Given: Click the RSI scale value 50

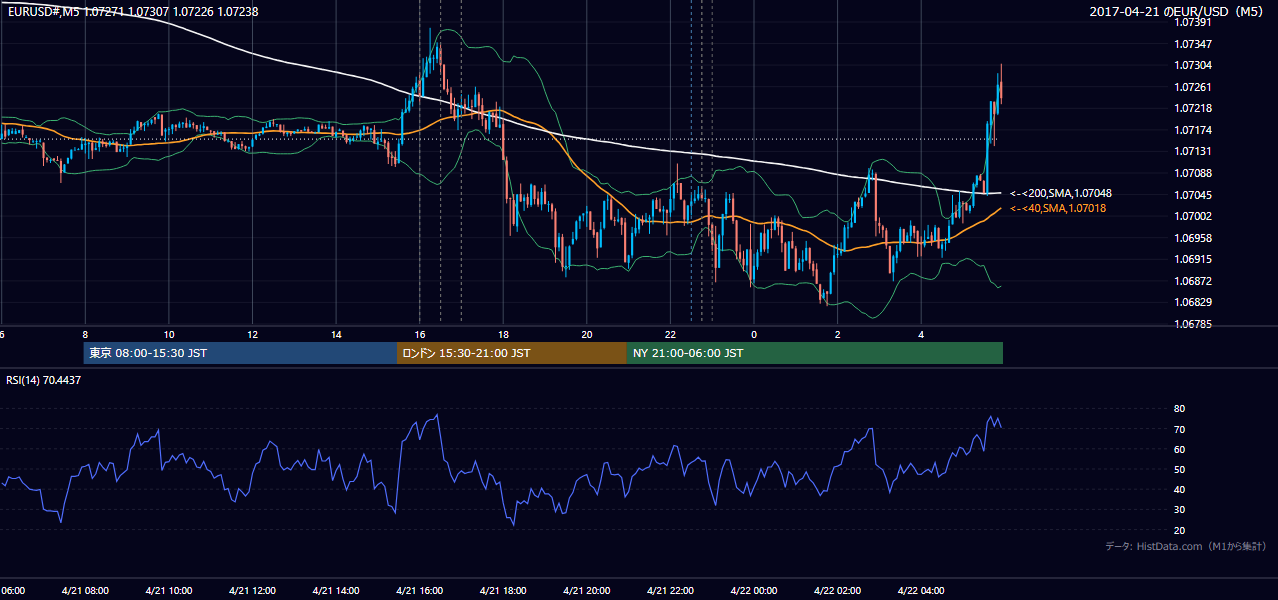Looking at the screenshot, I should point(1180,469).
